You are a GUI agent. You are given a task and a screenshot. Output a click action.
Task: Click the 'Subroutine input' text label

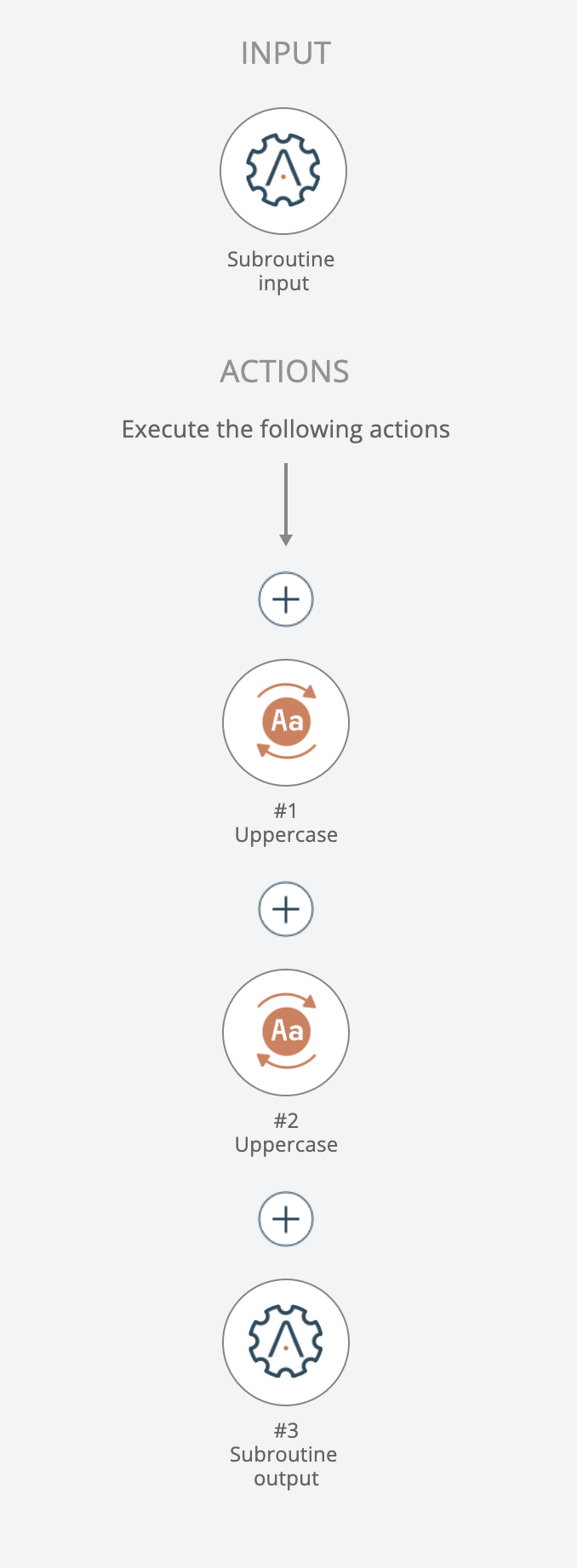pos(281,271)
